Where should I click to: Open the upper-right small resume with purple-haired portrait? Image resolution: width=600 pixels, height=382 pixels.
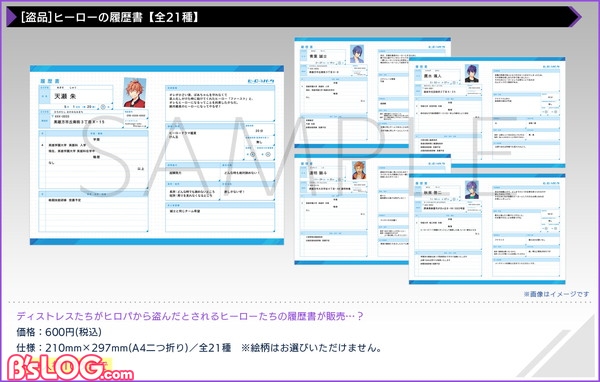(x=487, y=113)
